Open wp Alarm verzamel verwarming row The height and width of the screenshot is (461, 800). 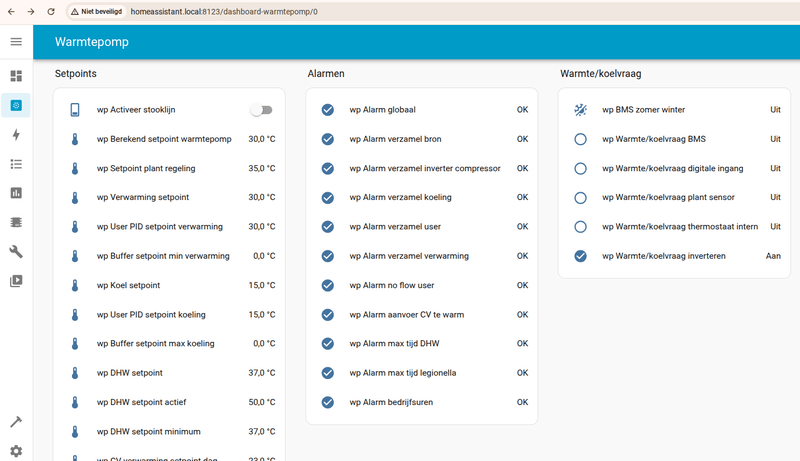pyautogui.click(x=422, y=256)
